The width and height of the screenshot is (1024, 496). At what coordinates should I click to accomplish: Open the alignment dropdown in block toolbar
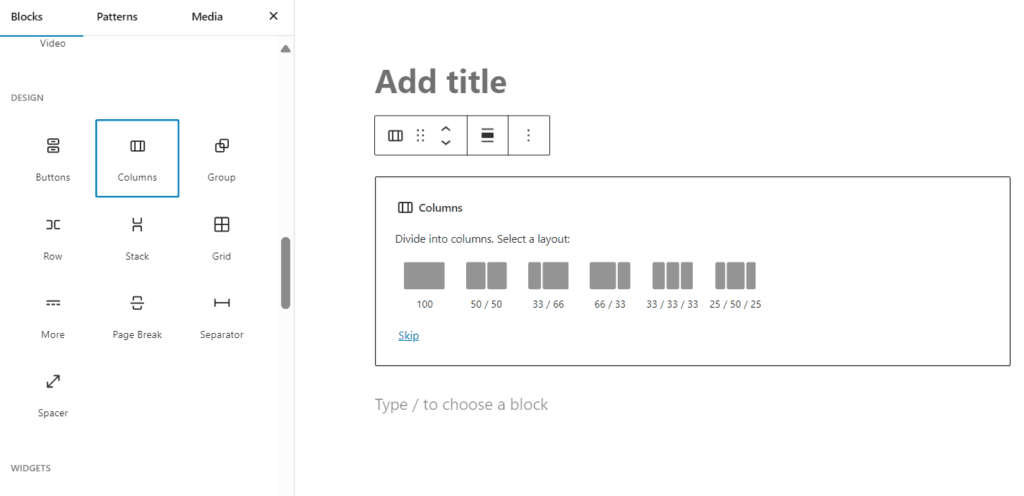488,136
